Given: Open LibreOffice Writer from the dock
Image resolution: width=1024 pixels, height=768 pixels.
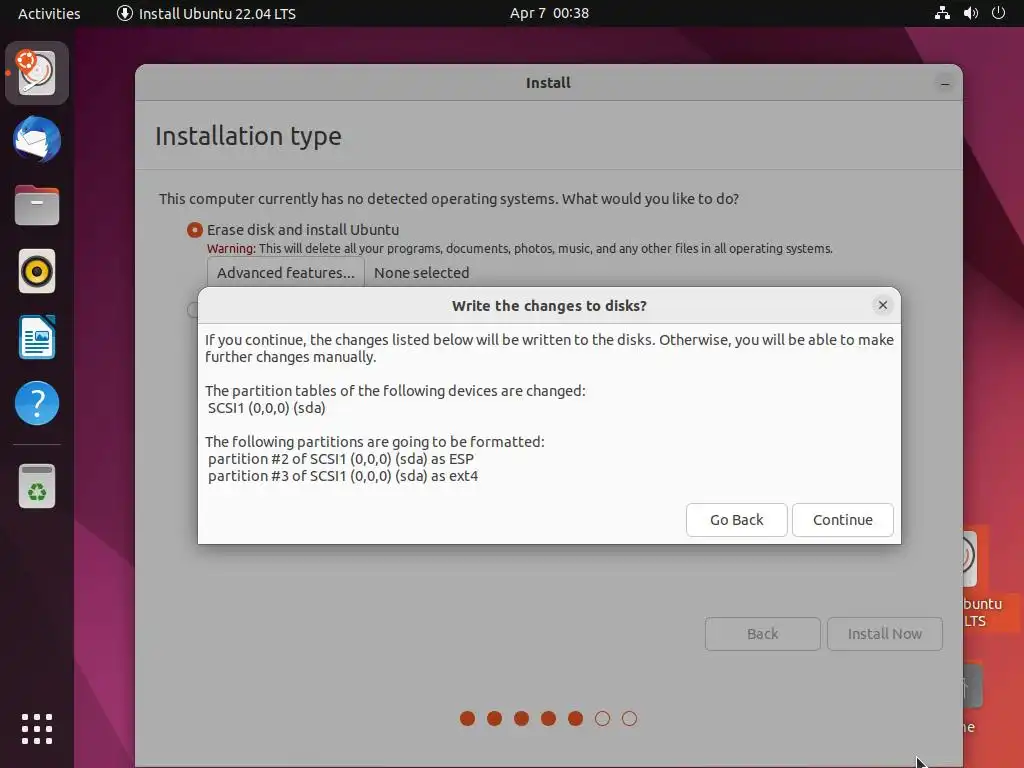Looking at the screenshot, I should (37, 337).
